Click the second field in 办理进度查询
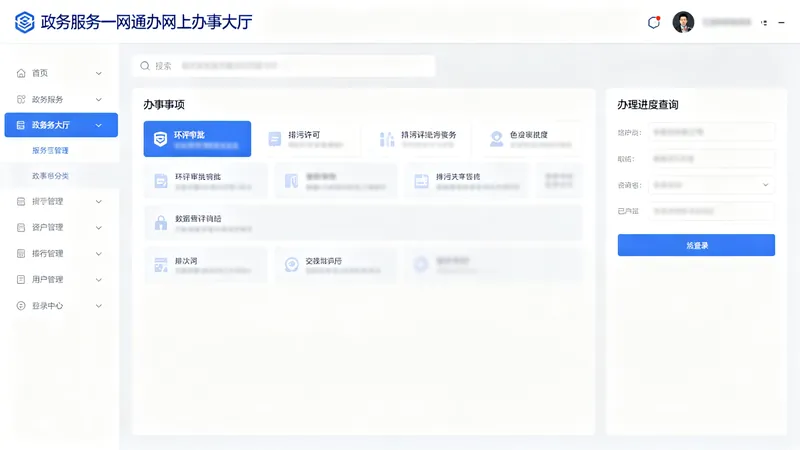The image size is (800, 450). [x=712, y=159]
